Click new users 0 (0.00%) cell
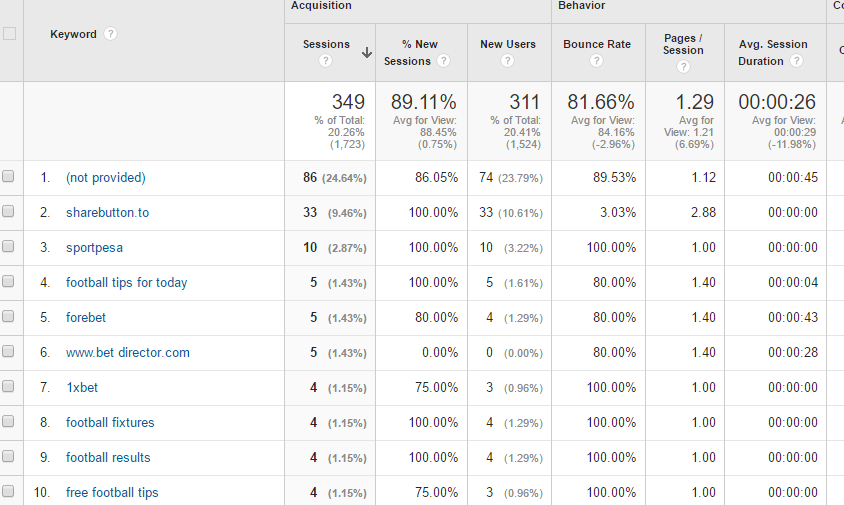The width and height of the screenshot is (844, 505). pos(514,353)
